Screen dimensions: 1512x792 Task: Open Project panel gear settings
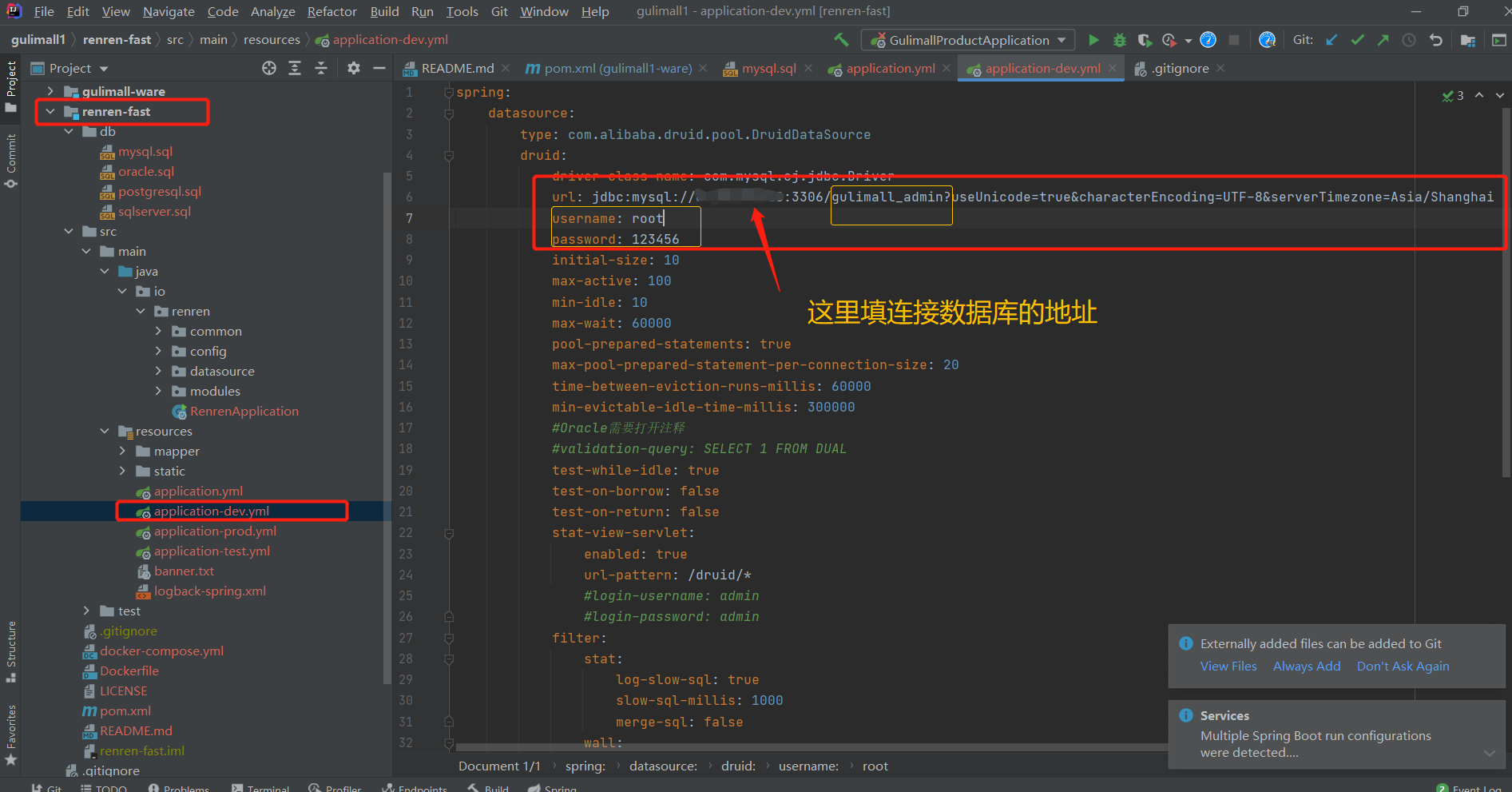354,69
